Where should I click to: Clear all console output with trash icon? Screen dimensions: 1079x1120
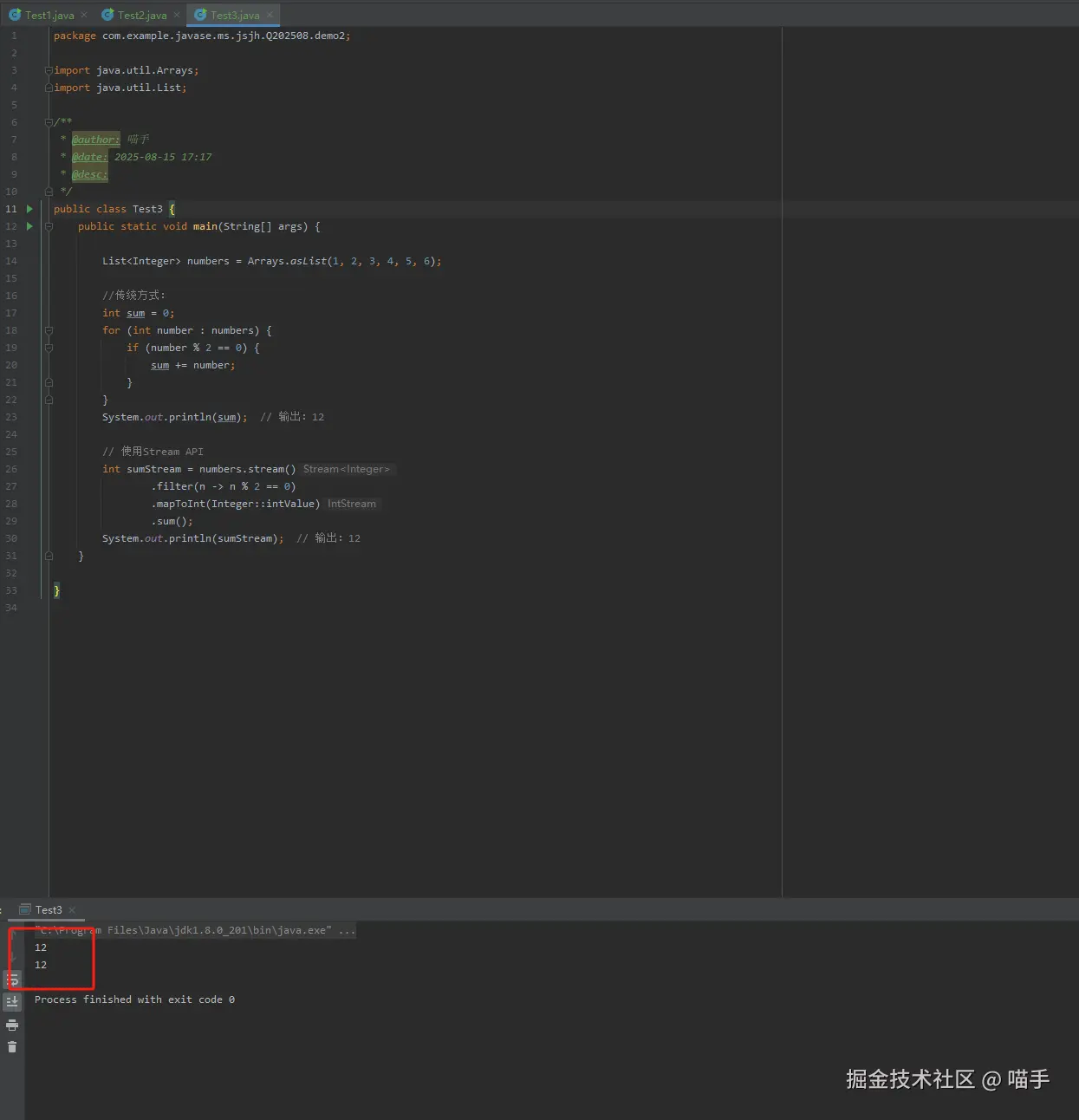(12, 1047)
